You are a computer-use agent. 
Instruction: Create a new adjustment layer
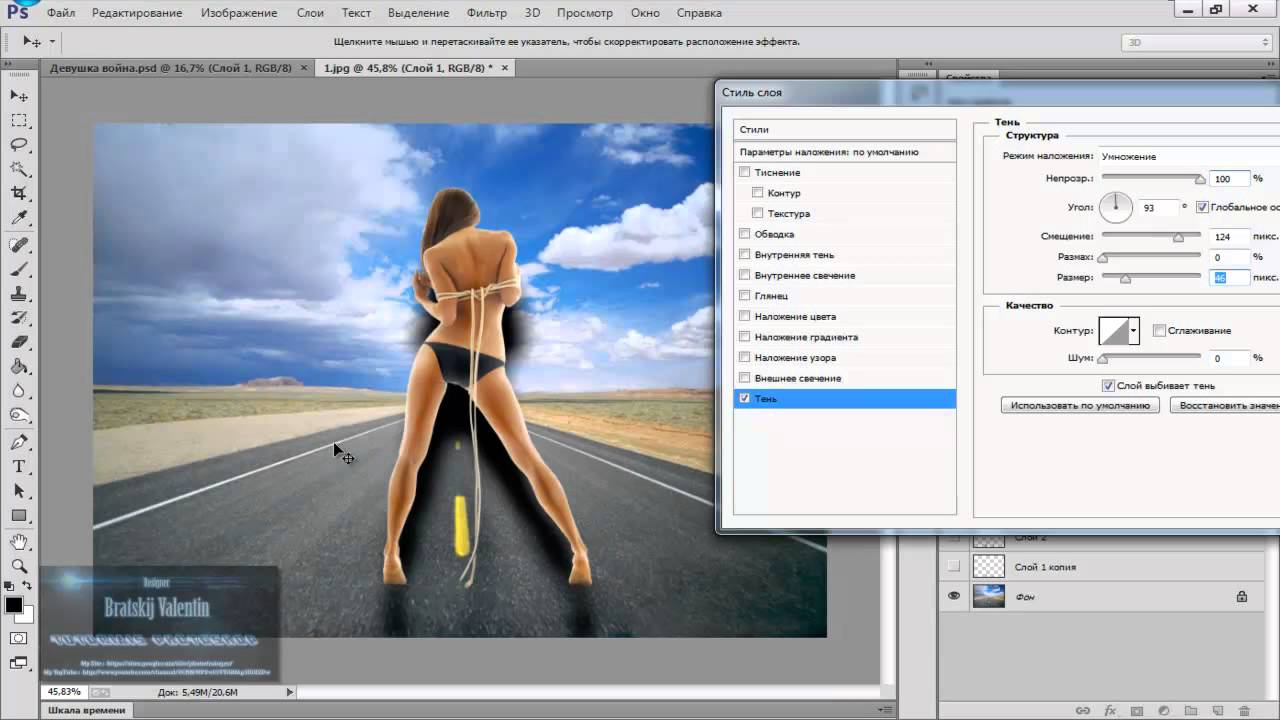(x=1164, y=710)
